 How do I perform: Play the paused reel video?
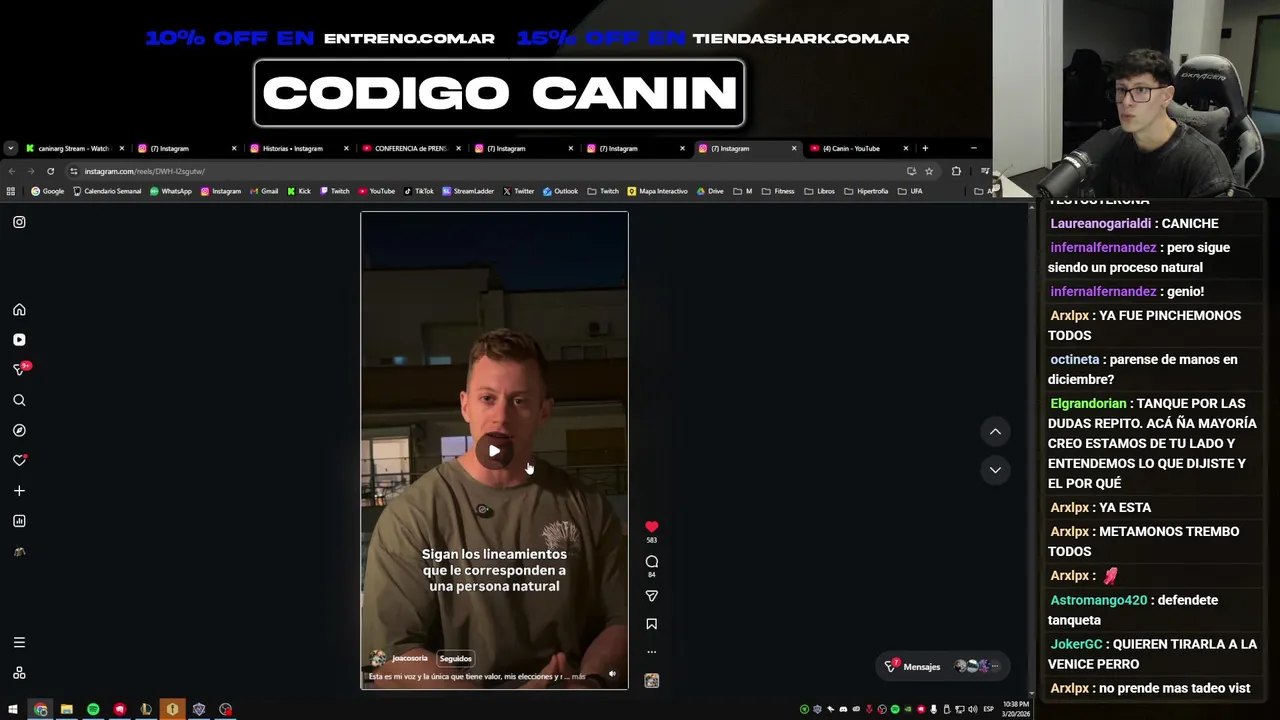point(494,451)
